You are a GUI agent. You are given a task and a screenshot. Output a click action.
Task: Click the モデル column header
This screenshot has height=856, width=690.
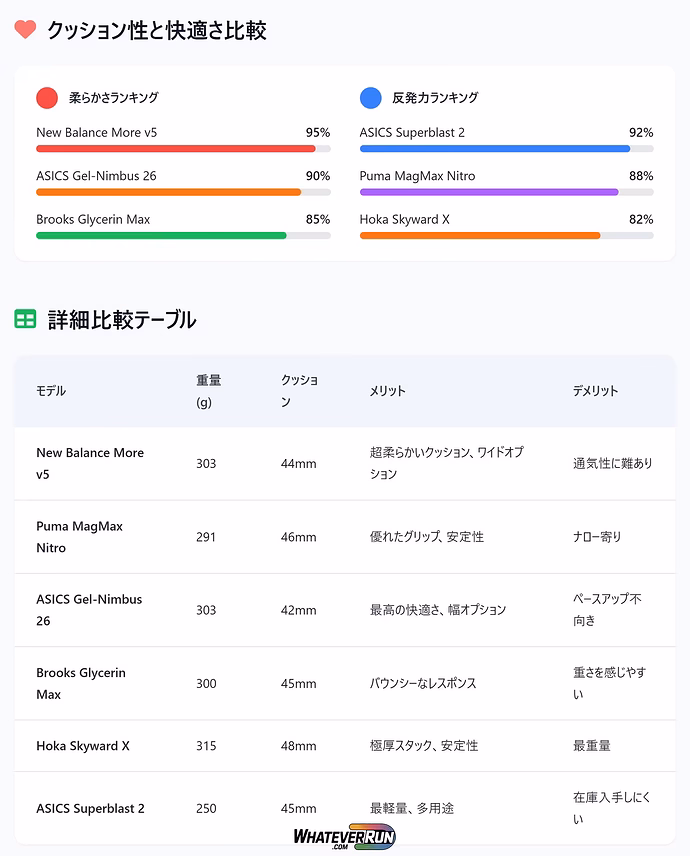pos(51,391)
